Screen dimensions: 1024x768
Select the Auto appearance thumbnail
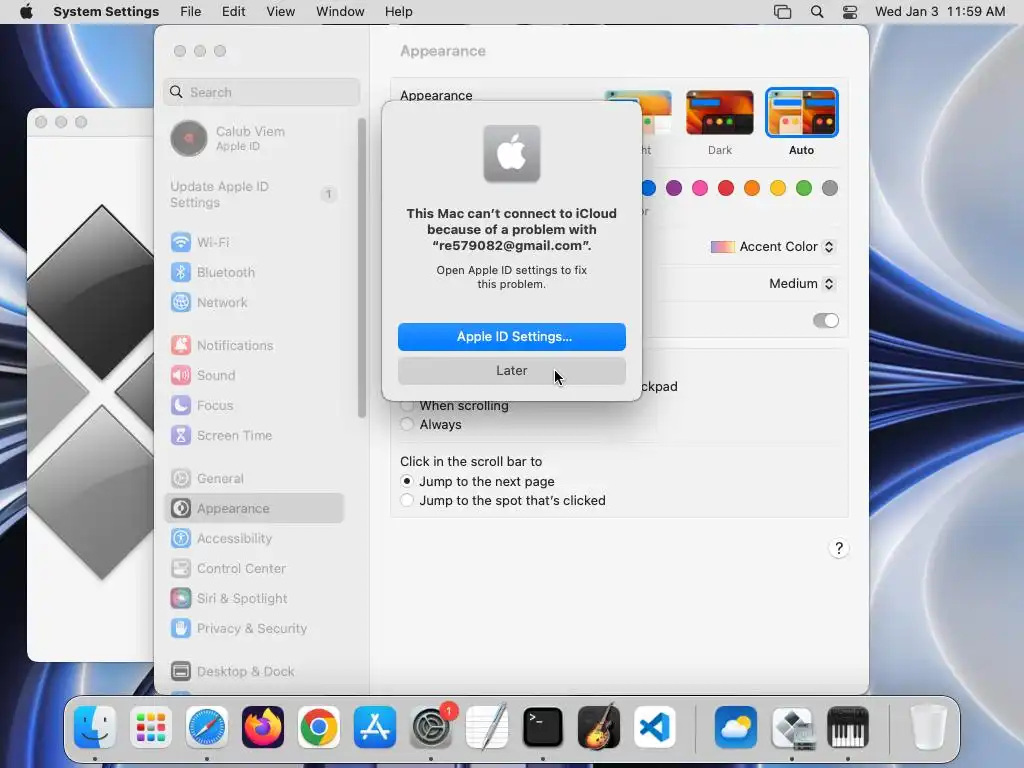pyautogui.click(x=801, y=113)
